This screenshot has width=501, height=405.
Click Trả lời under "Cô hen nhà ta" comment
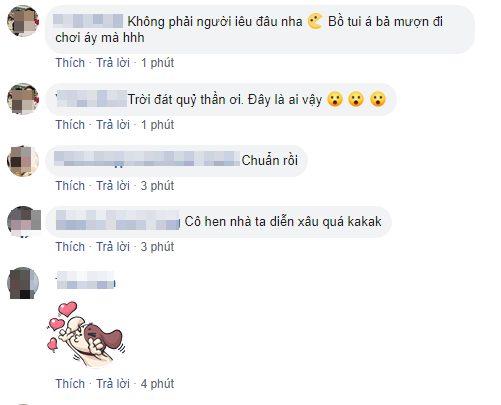(x=113, y=247)
